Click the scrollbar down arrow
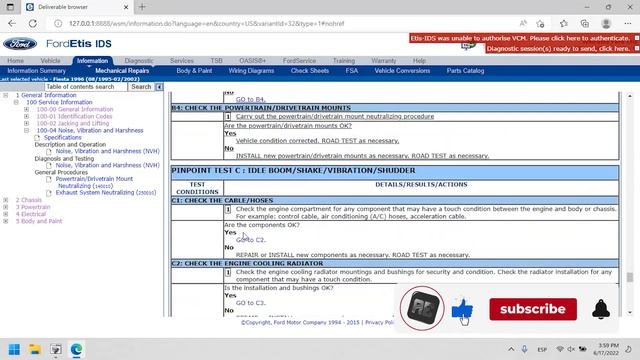 coord(630,313)
